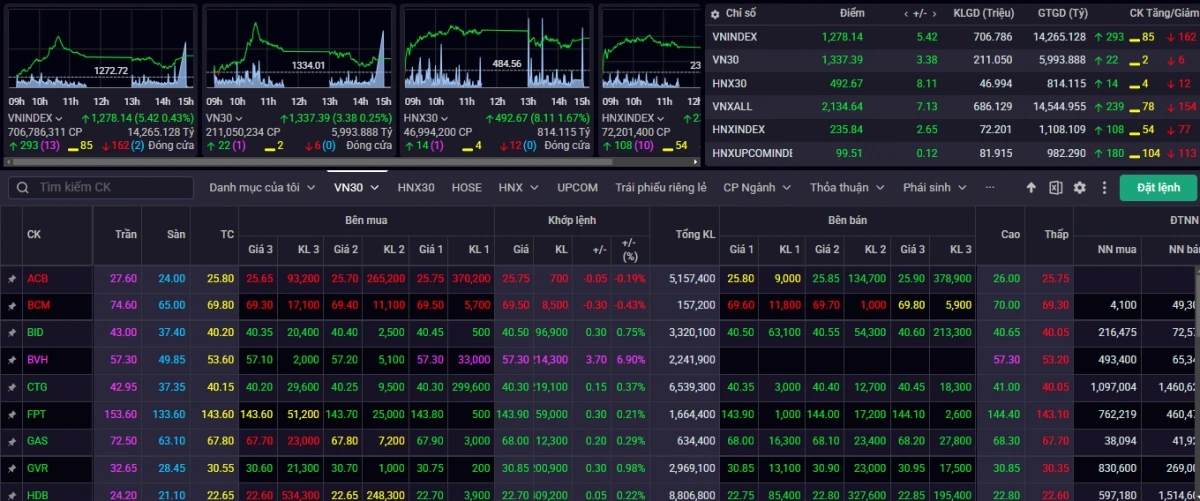Viewport: 1200px width, 501px height.
Task: Select VN30 row in index table
Action: tap(953, 60)
